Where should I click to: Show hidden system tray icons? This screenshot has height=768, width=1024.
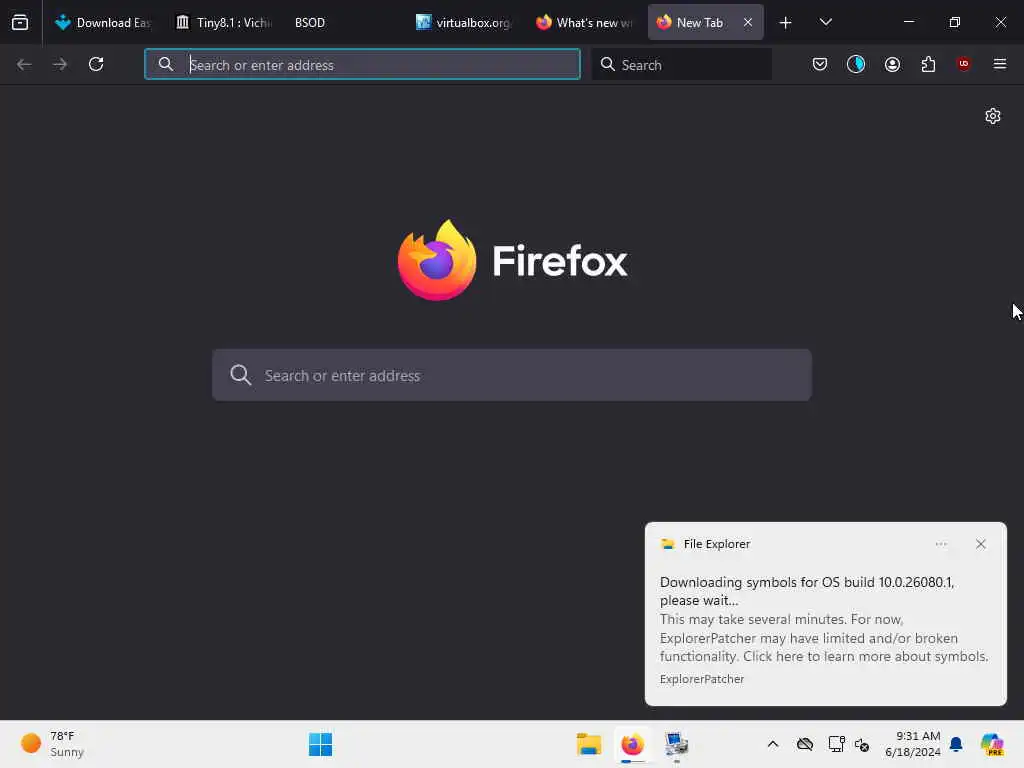tap(773, 744)
